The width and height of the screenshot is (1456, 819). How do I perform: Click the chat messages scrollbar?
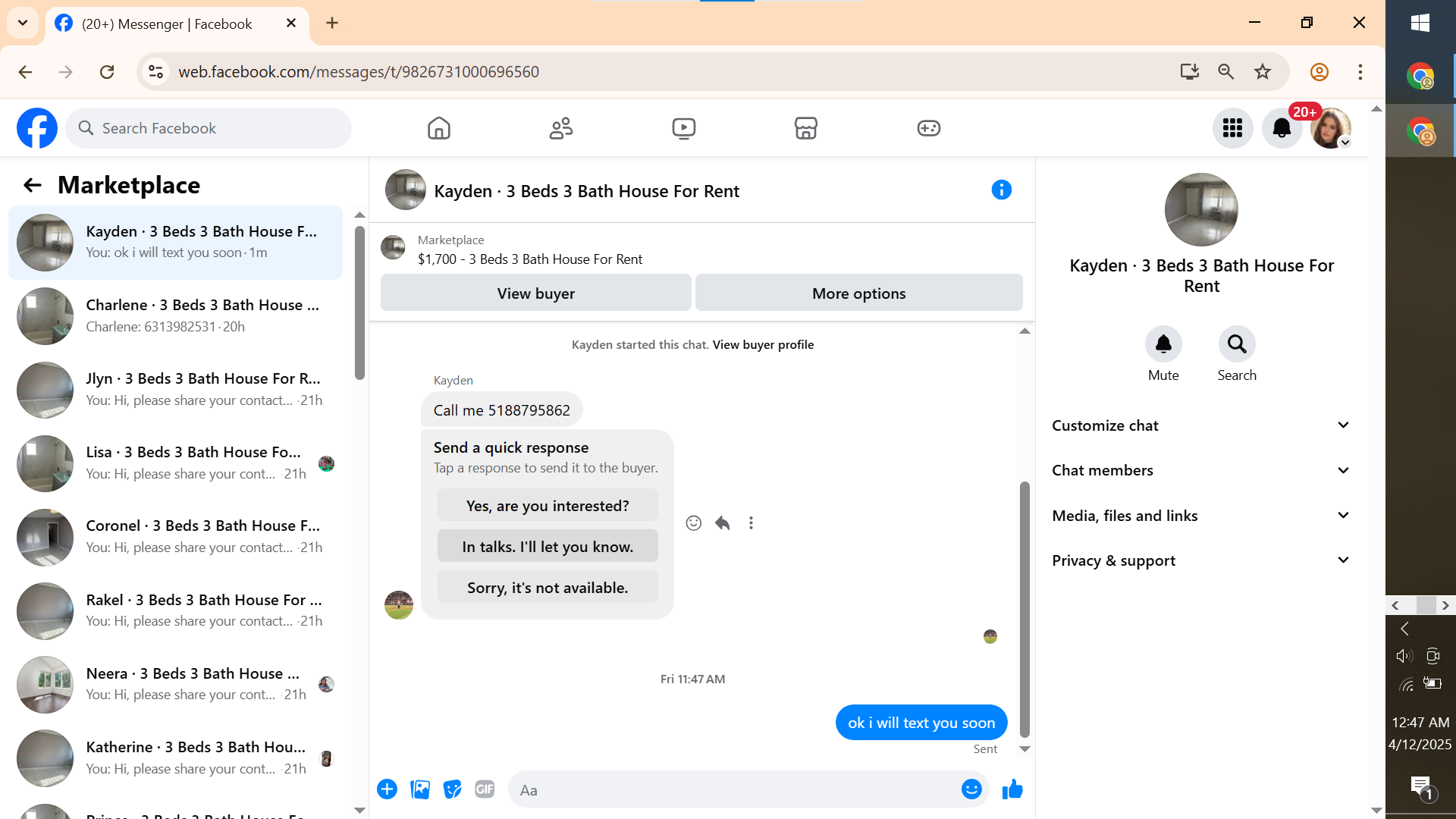click(1025, 609)
